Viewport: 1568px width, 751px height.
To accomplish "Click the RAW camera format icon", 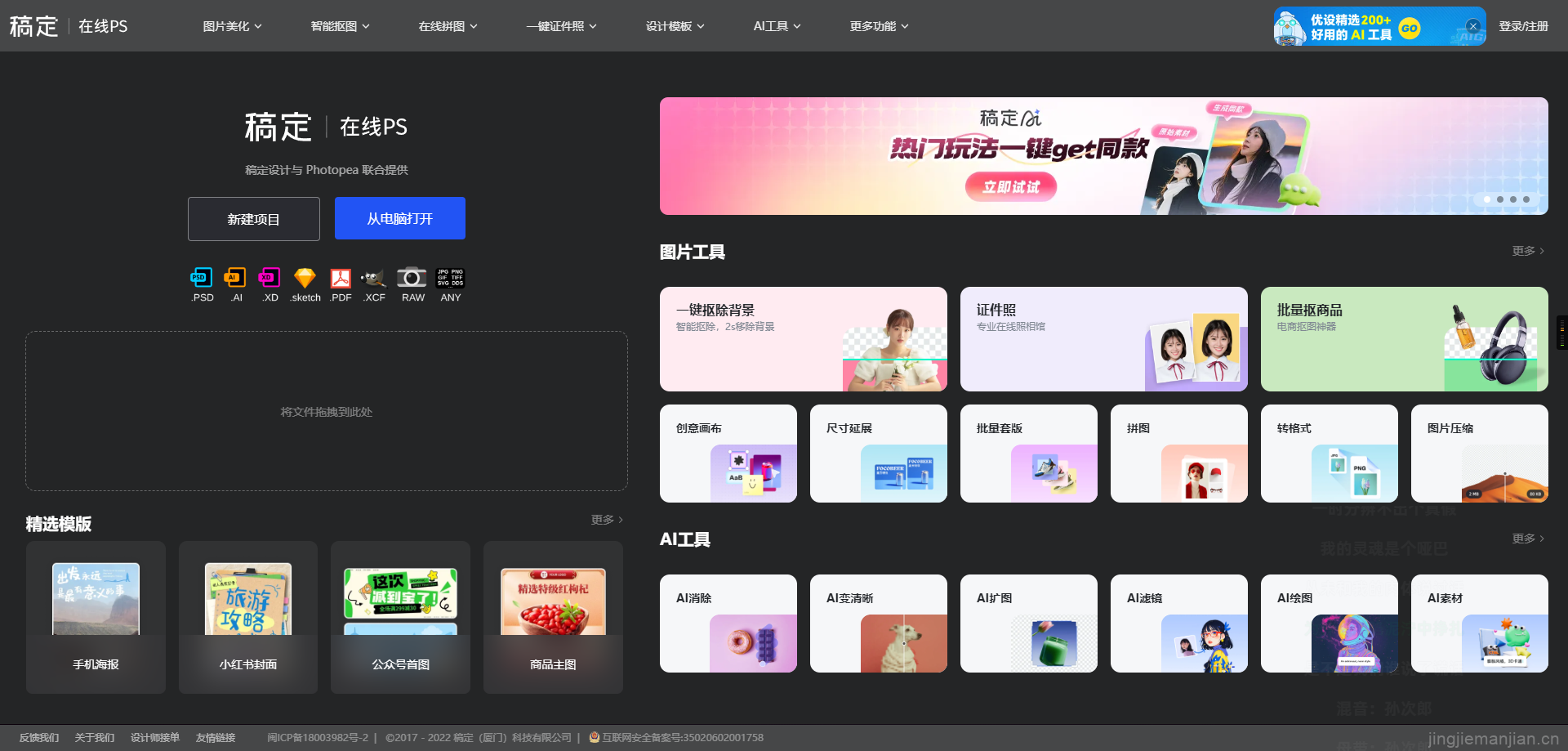I will [x=412, y=278].
